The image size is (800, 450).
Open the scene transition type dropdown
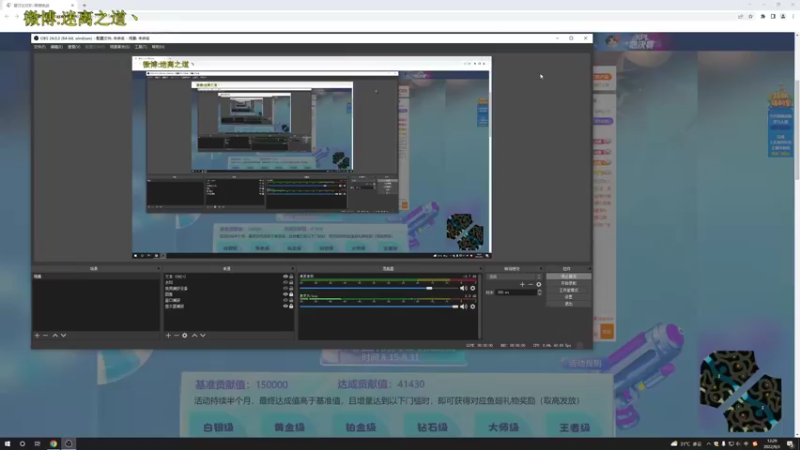[x=514, y=277]
